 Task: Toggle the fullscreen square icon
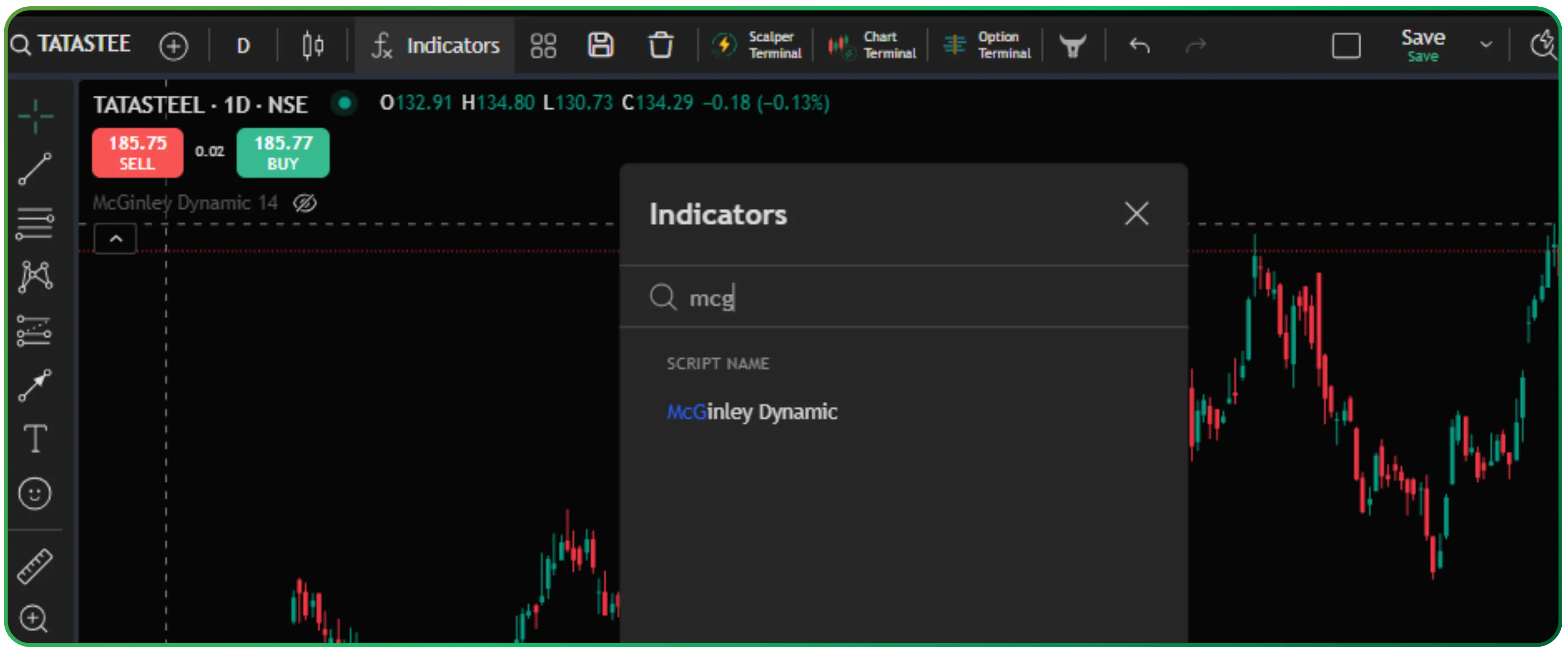[1346, 46]
